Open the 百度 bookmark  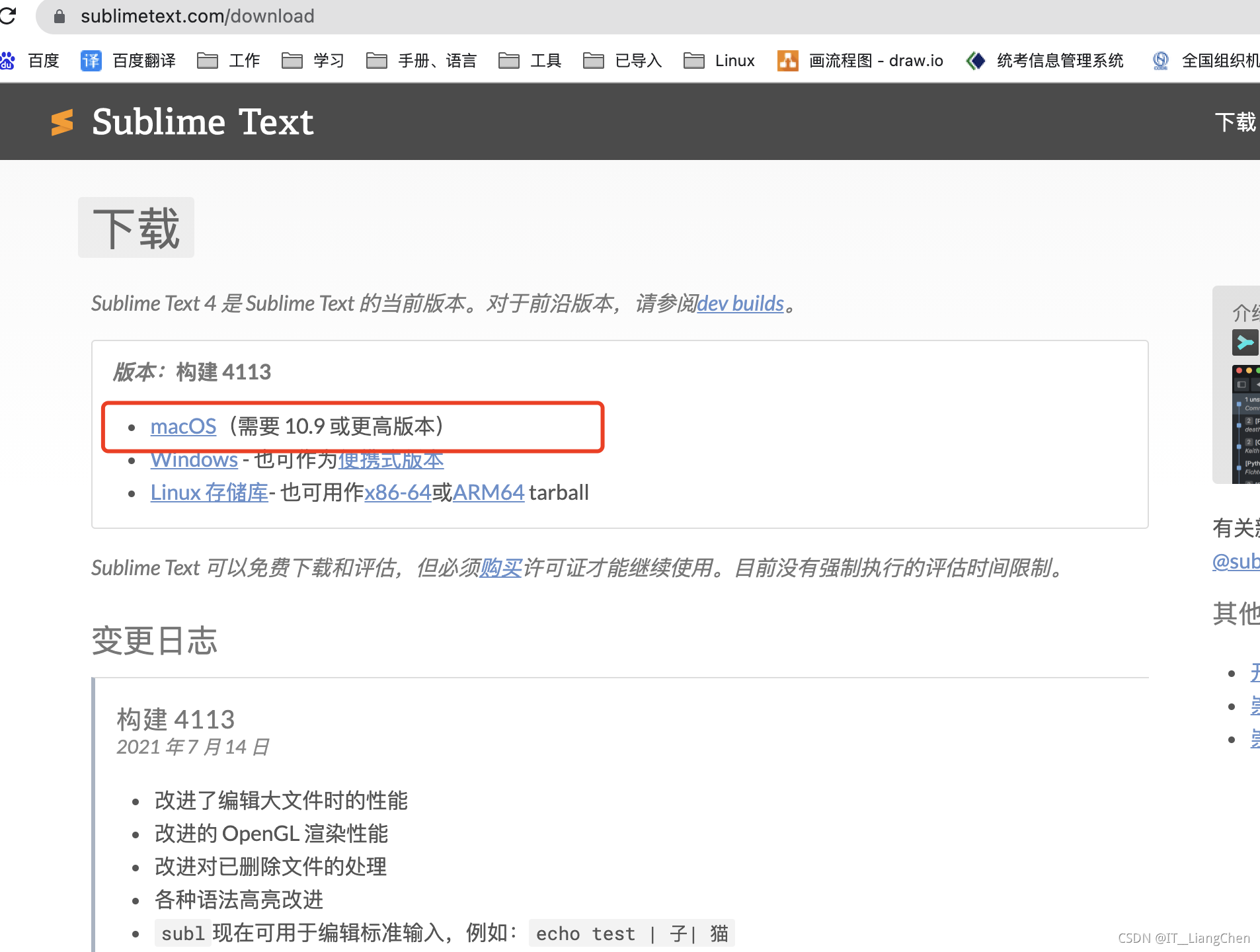(x=30, y=61)
